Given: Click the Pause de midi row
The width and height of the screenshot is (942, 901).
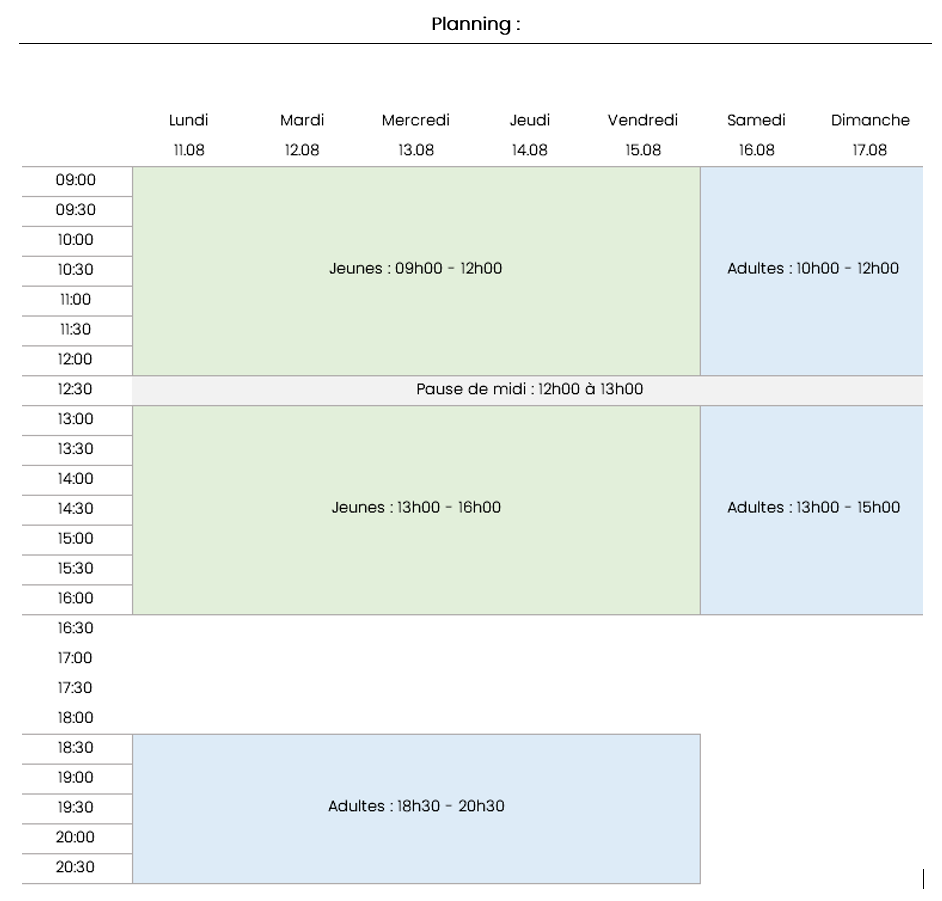Looking at the screenshot, I should tap(527, 390).
